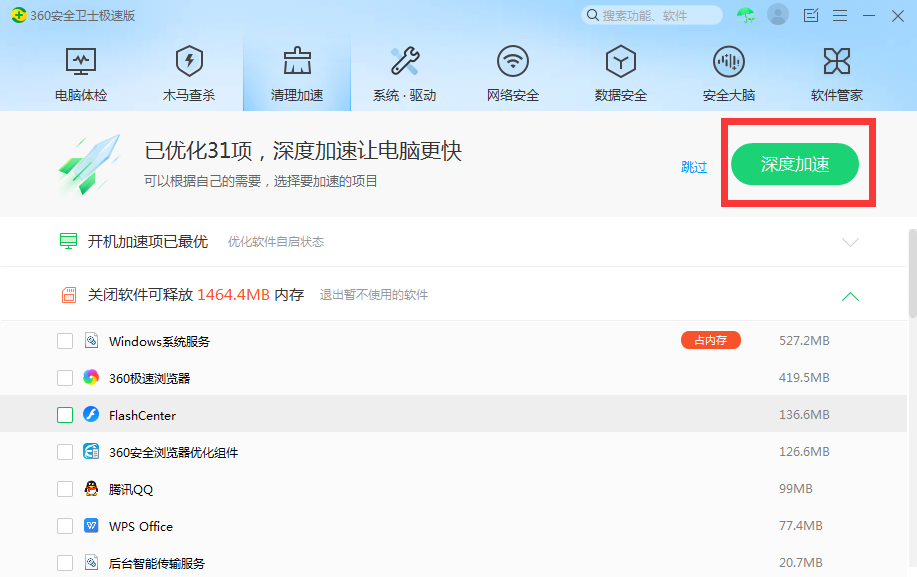Screen dimensions: 917x577
Task: Open the 安全大脑 icon
Action: point(729,61)
